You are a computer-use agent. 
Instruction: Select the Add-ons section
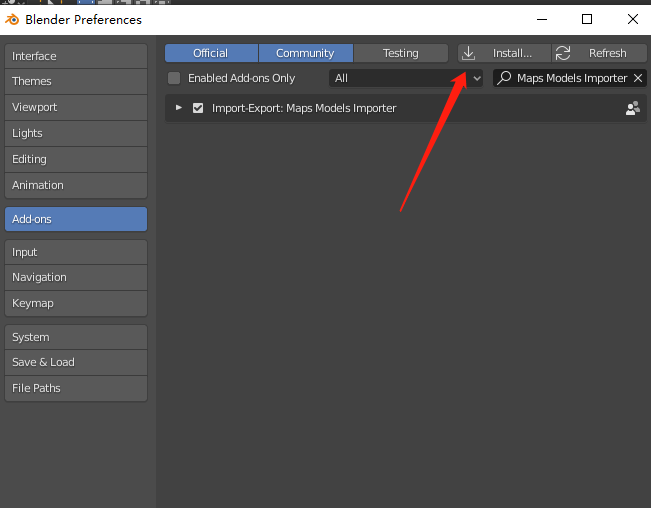point(76,219)
